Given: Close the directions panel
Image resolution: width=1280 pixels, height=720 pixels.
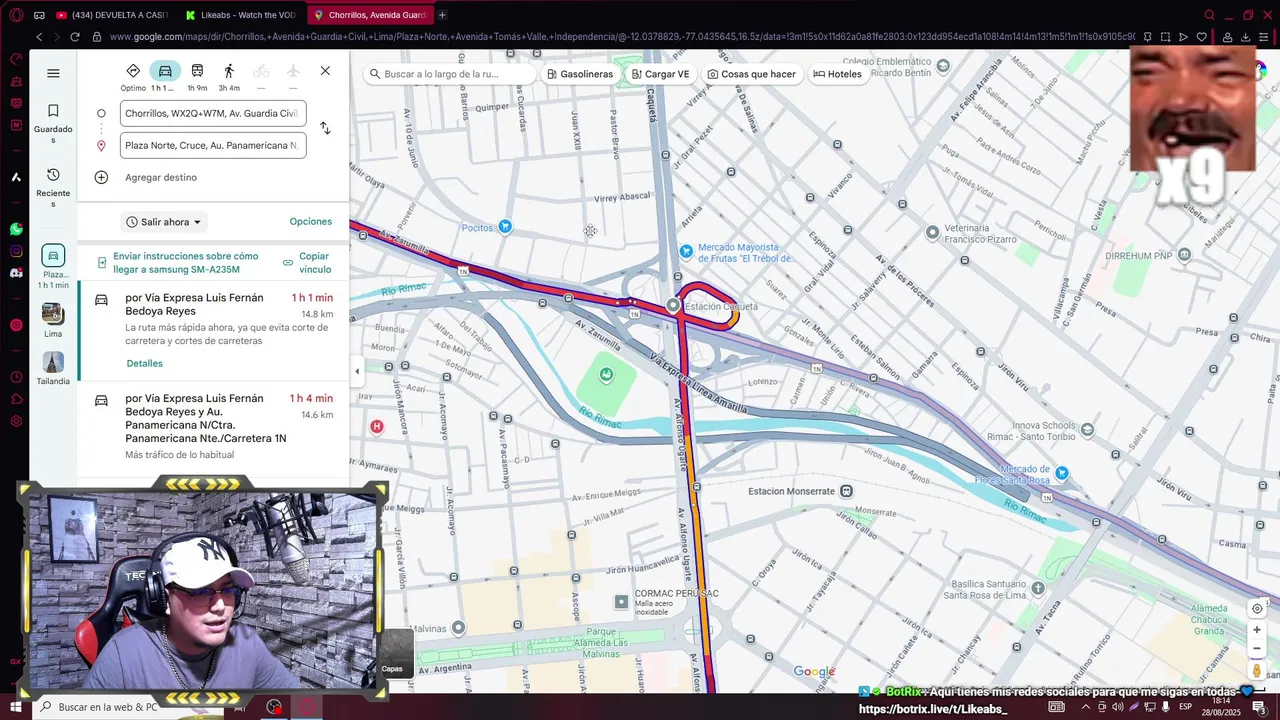Looking at the screenshot, I should coord(325,71).
